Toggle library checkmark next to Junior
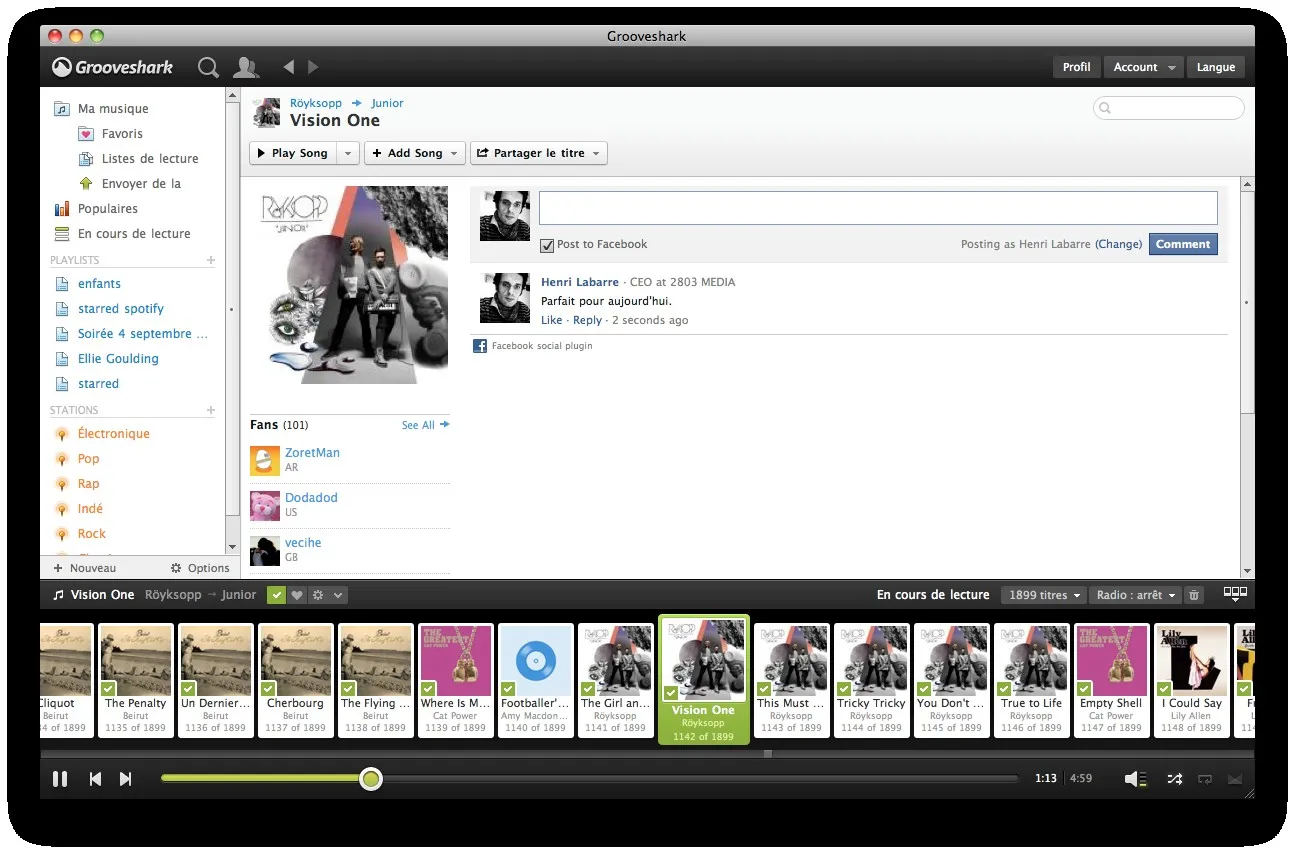Image resolution: width=1295 pixels, height=854 pixels. (277, 595)
